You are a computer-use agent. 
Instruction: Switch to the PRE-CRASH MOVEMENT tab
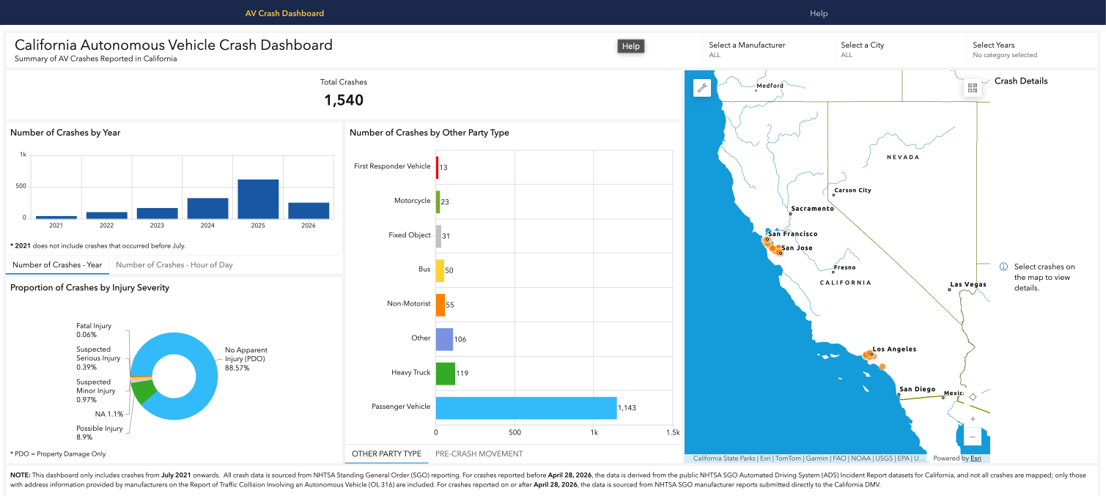pyautogui.click(x=479, y=454)
